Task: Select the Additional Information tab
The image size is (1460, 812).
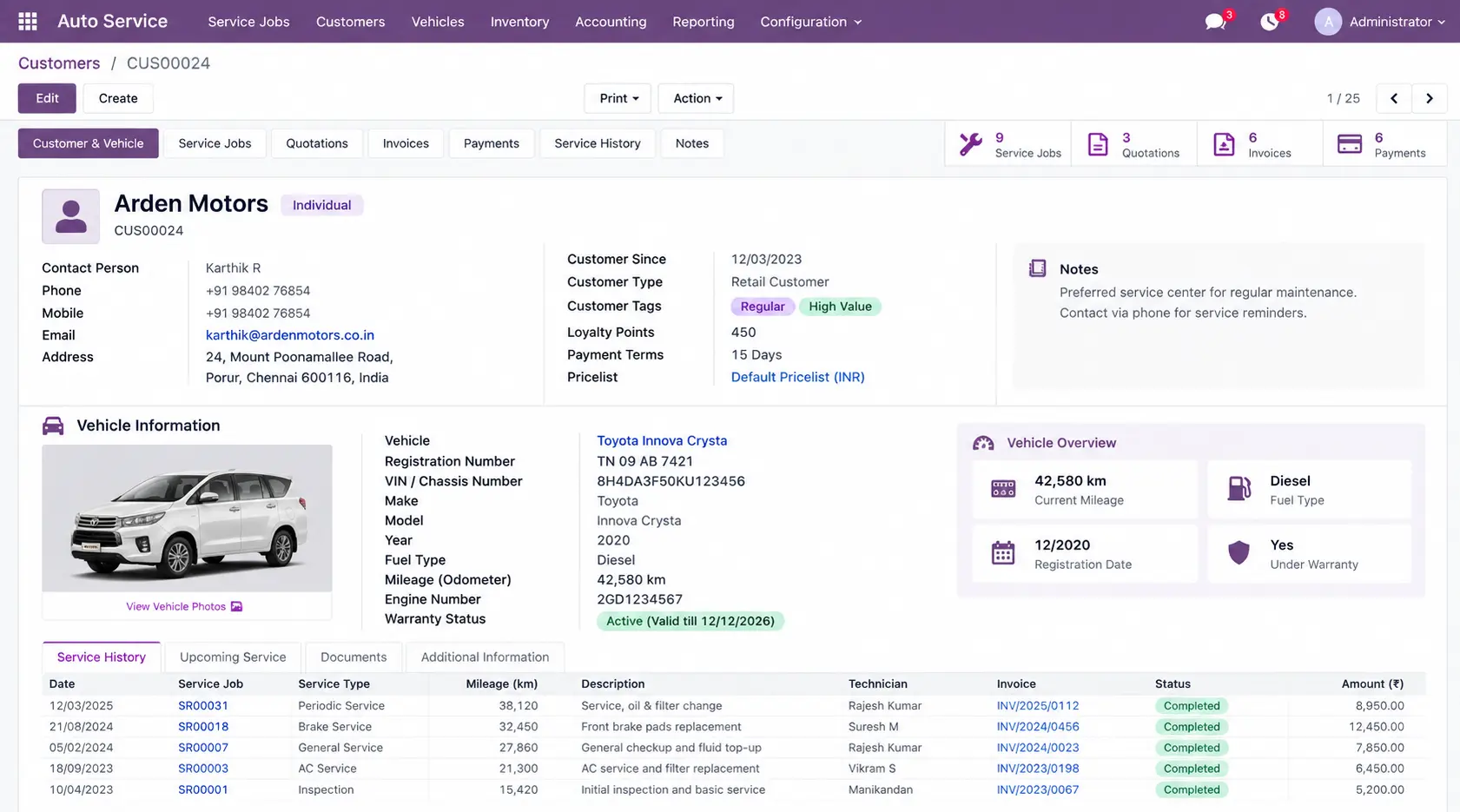Action: tap(485, 657)
